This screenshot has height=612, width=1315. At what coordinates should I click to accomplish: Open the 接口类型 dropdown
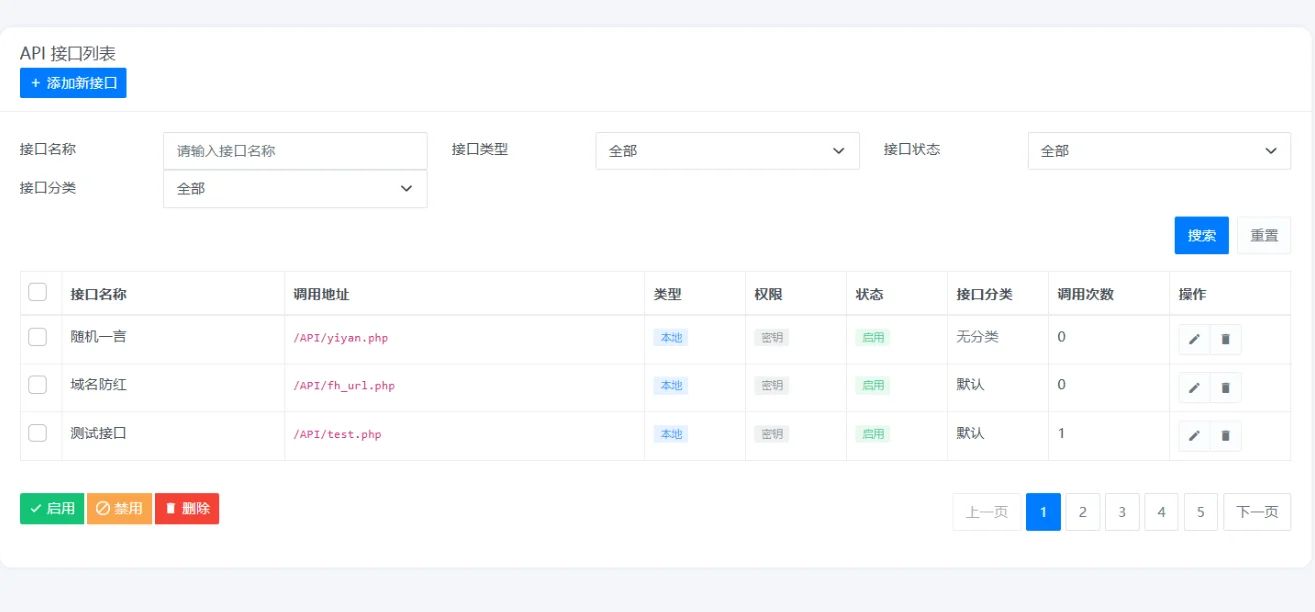(727, 150)
